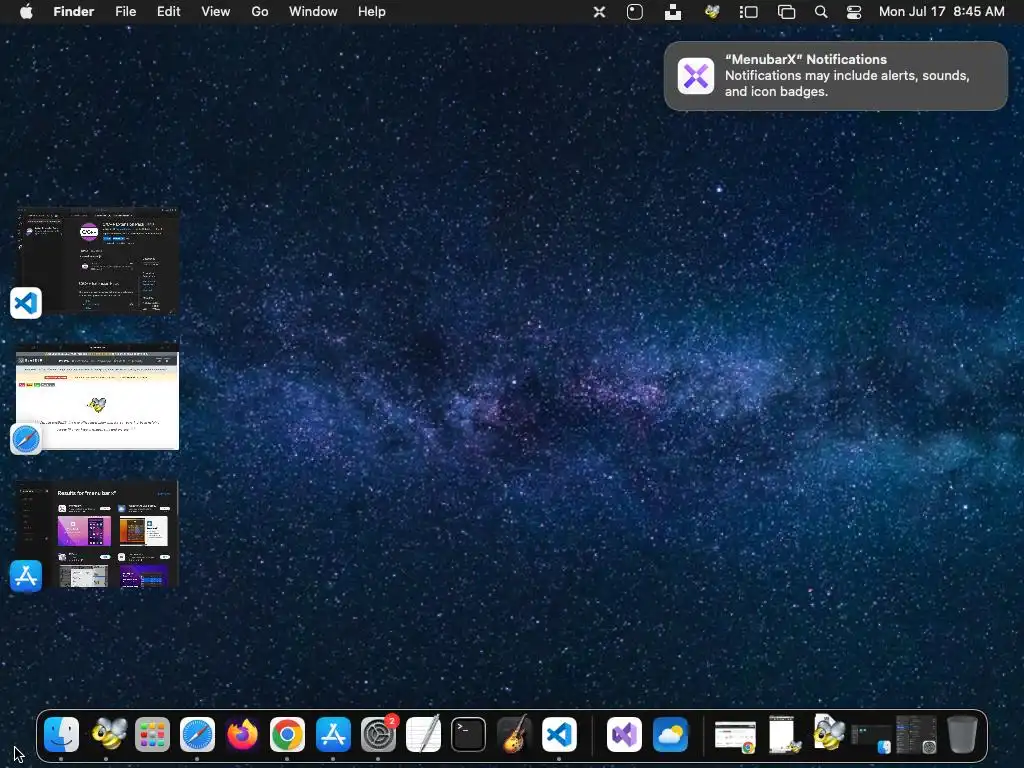Image resolution: width=1024 pixels, height=768 pixels.
Task: Open the bee document icon in Dock
Action: (x=828, y=733)
